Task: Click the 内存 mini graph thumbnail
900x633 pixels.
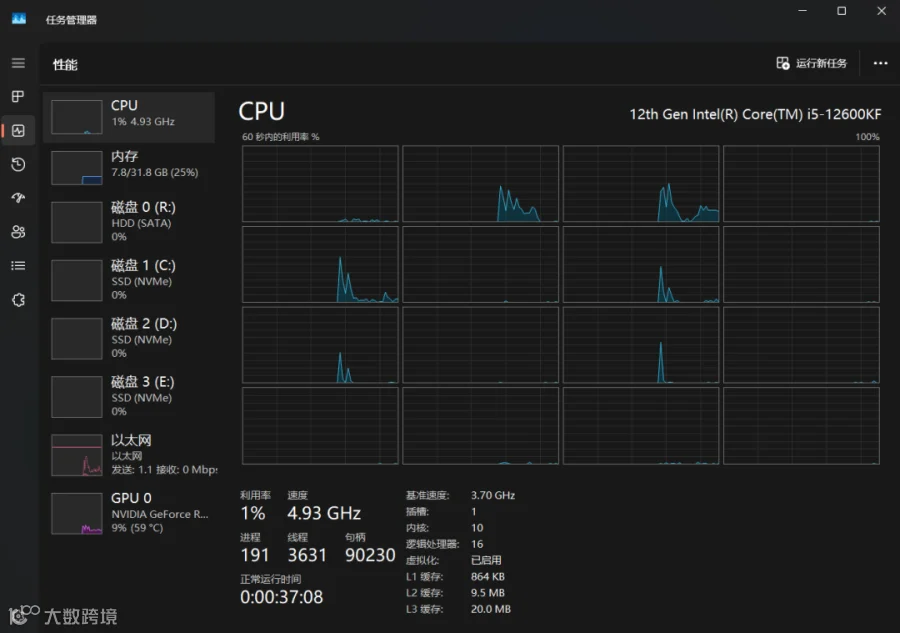Action: tap(77, 168)
